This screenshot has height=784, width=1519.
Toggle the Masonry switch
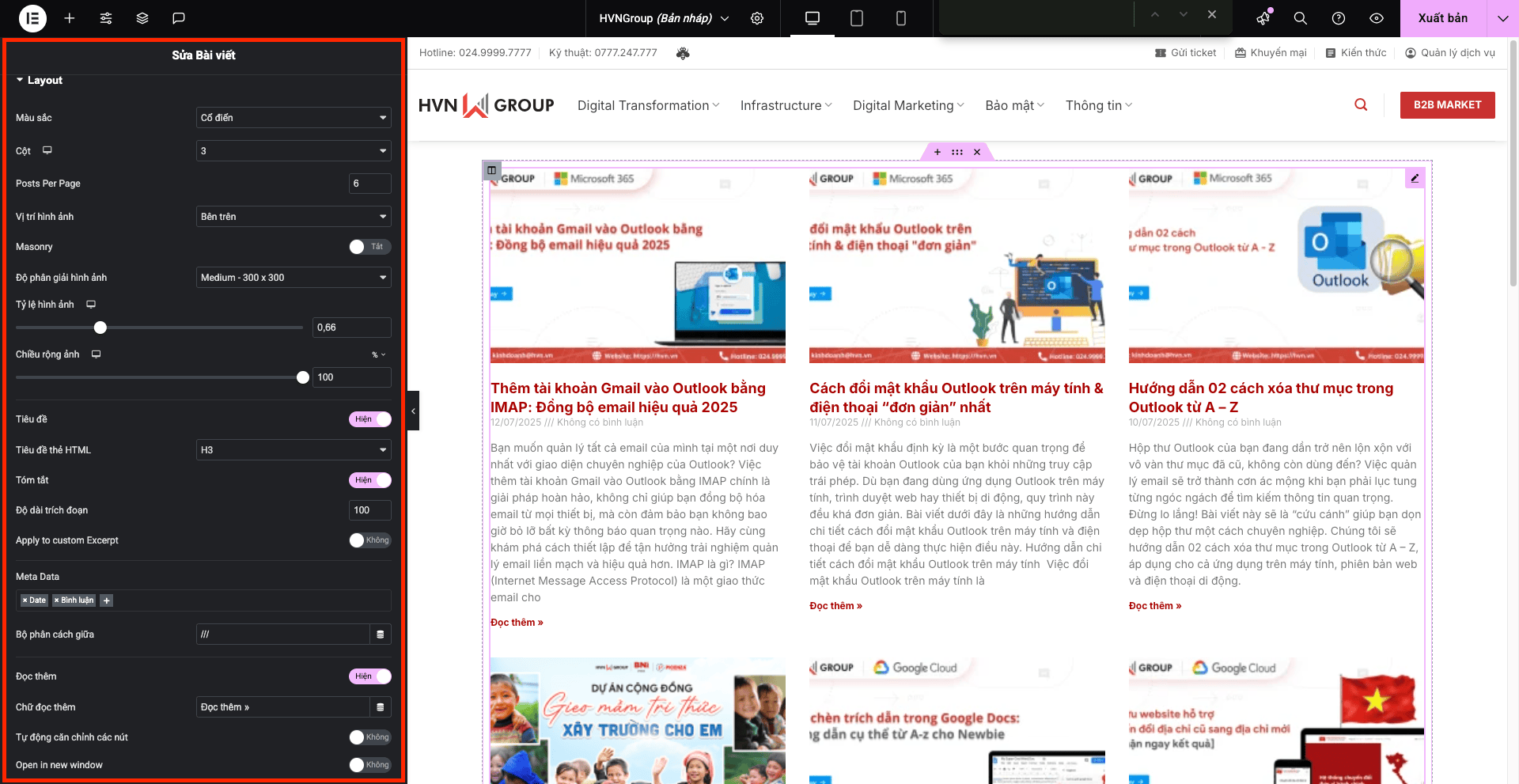369,247
